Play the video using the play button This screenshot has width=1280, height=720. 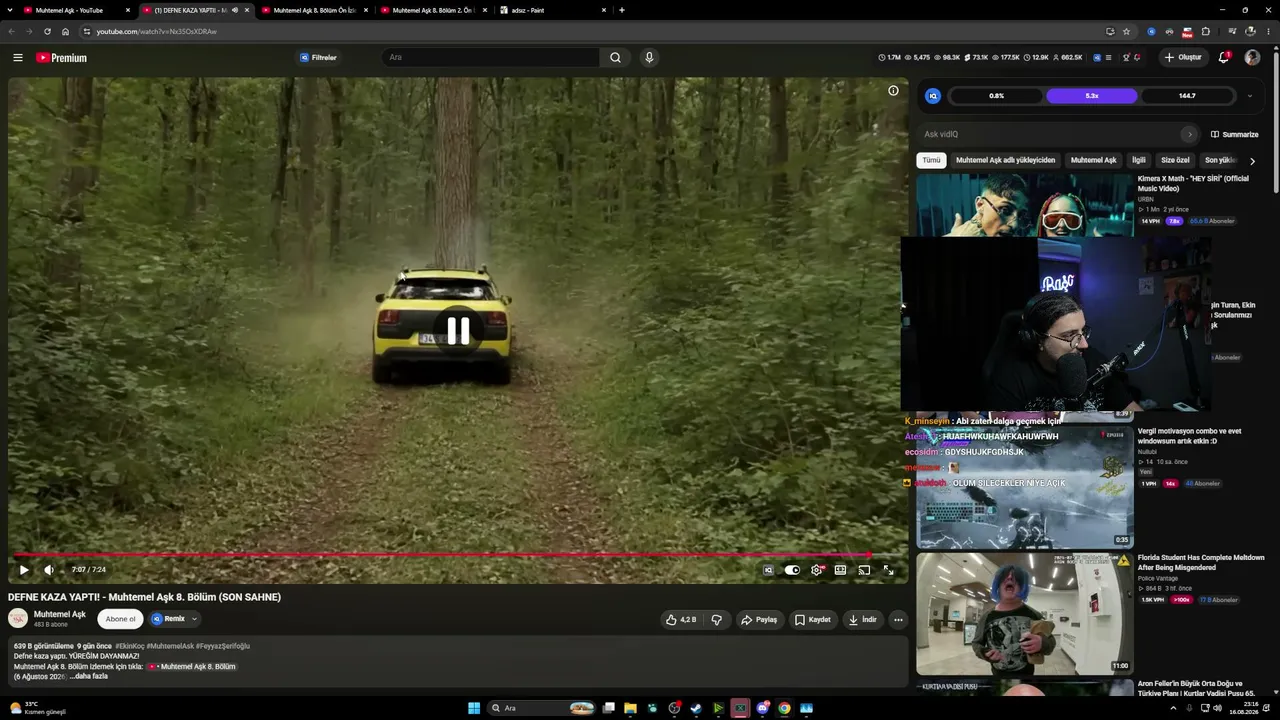[x=24, y=570]
